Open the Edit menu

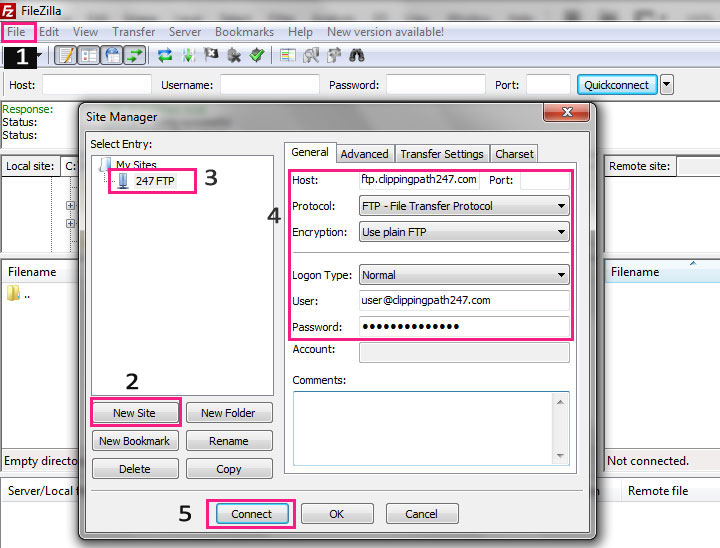(x=49, y=32)
